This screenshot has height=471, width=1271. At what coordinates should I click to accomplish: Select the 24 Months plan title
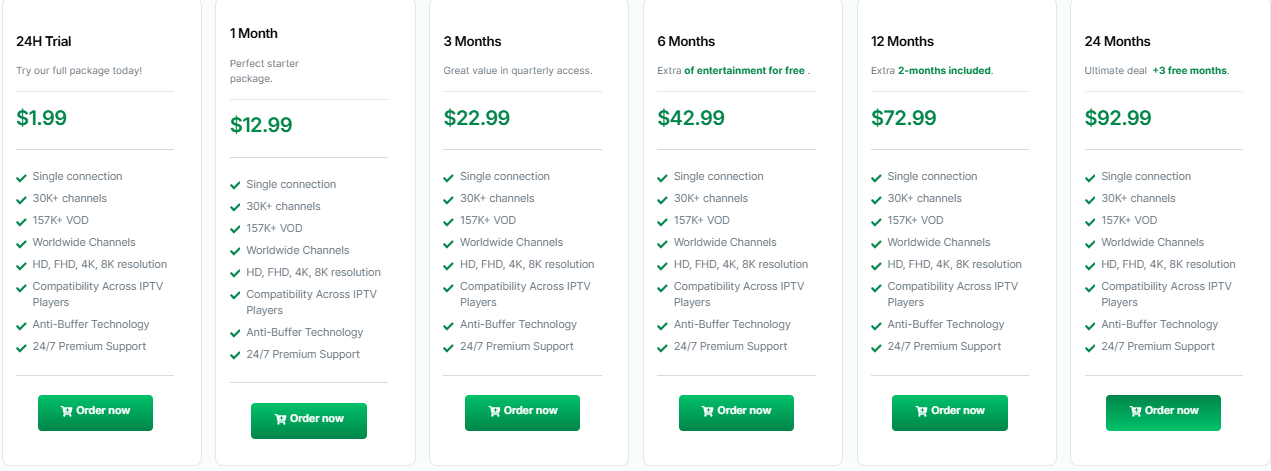(1117, 42)
